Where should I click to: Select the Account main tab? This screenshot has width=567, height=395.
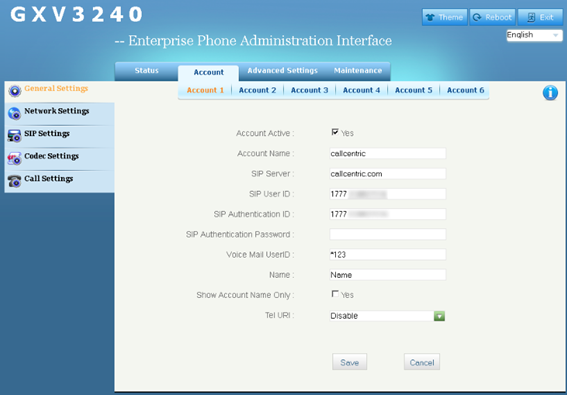(x=209, y=72)
